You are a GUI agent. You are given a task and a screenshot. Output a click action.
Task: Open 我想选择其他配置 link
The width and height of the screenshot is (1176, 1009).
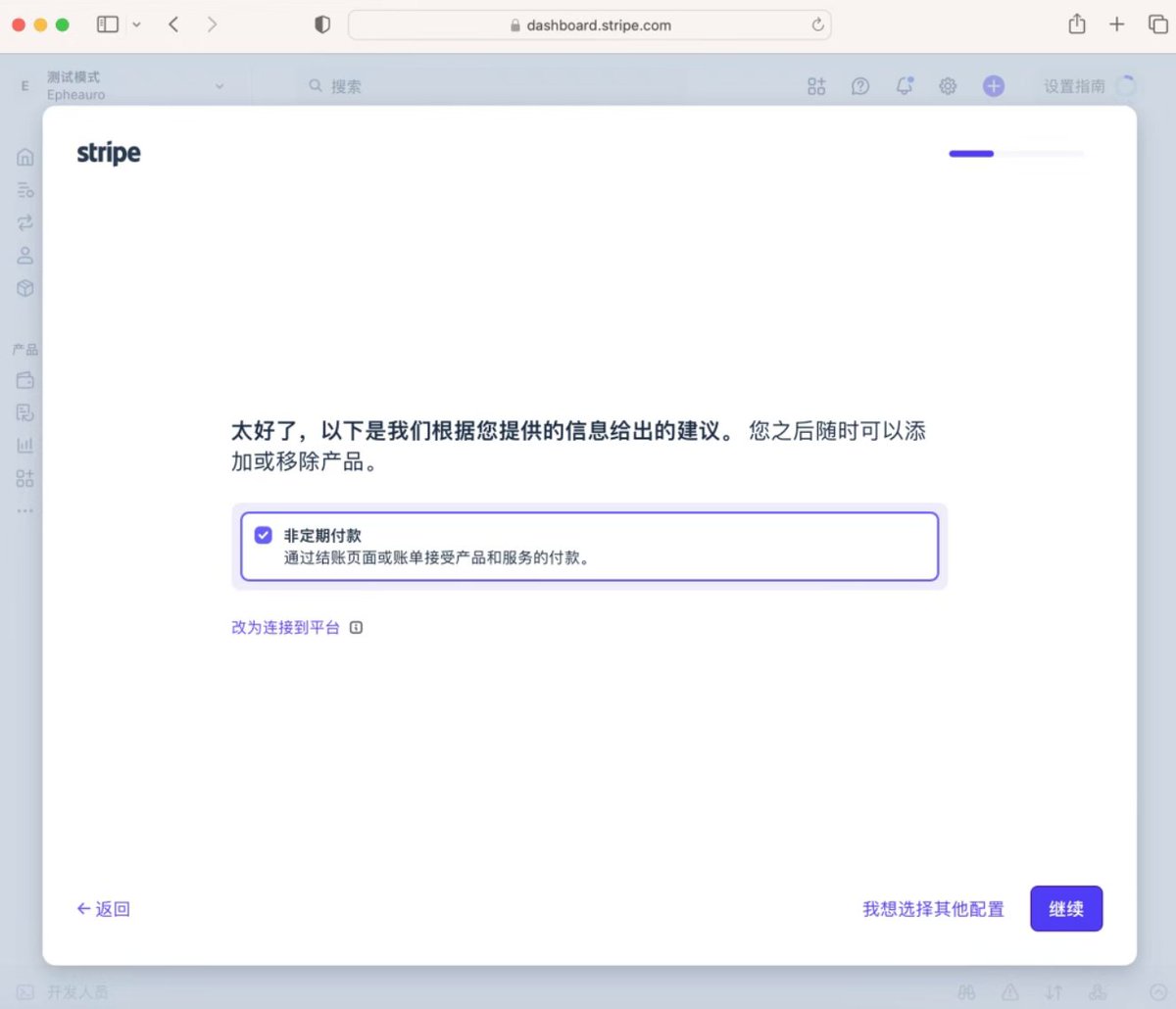pyautogui.click(x=933, y=909)
